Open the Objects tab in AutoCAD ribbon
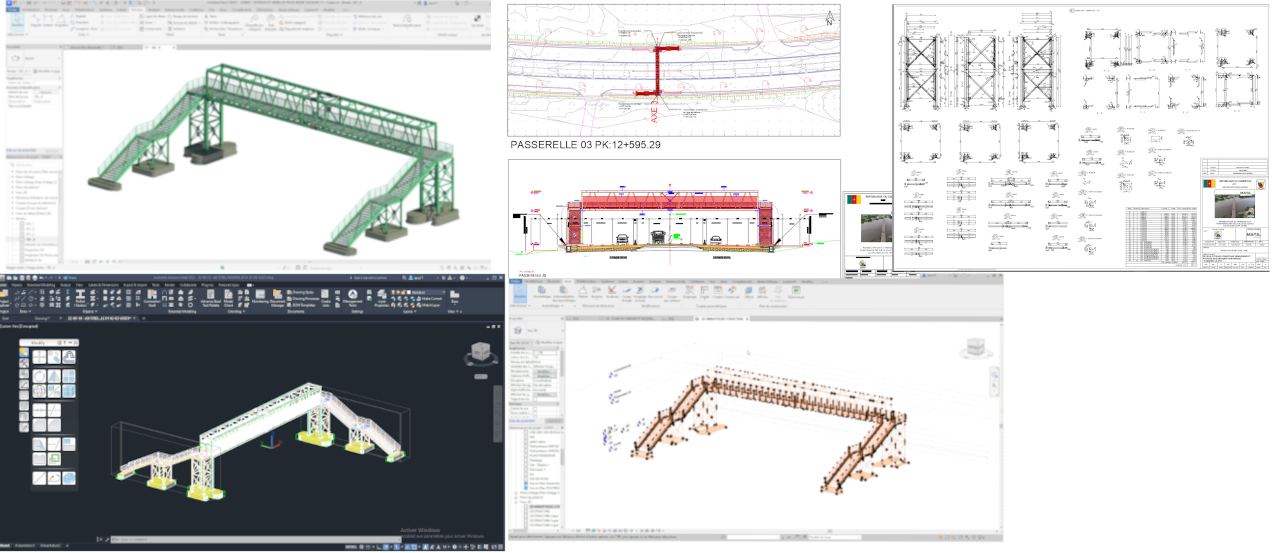This screenshot has width=1280, height=553. point(17,284)
